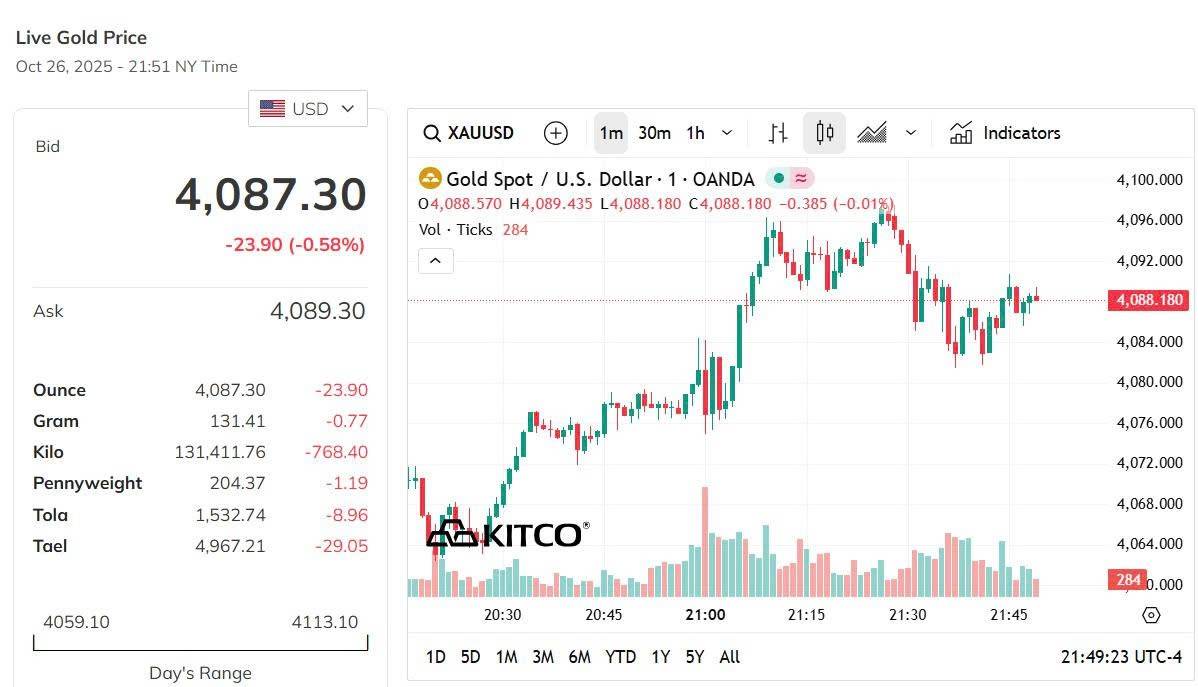The image size is (1198, 687).
Task: Select the candlestick chart style
Action: click(825, 133)
